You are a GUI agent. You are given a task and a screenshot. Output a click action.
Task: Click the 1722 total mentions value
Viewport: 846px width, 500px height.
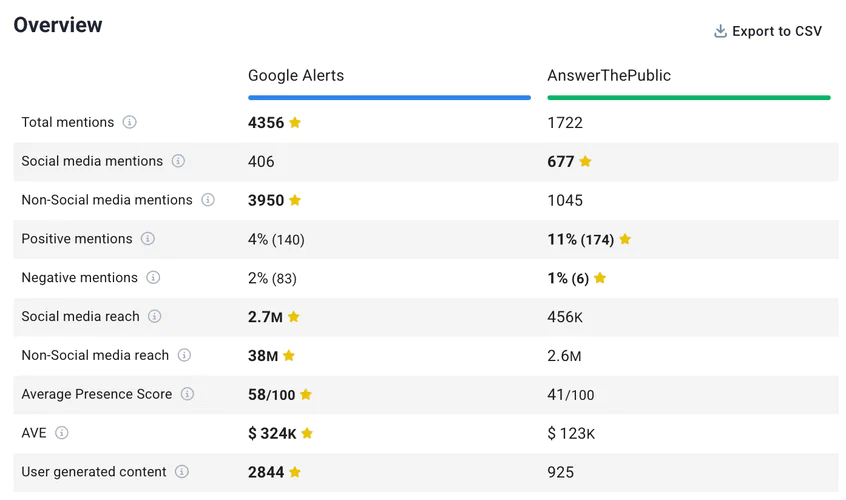click(x=565, y=122)
